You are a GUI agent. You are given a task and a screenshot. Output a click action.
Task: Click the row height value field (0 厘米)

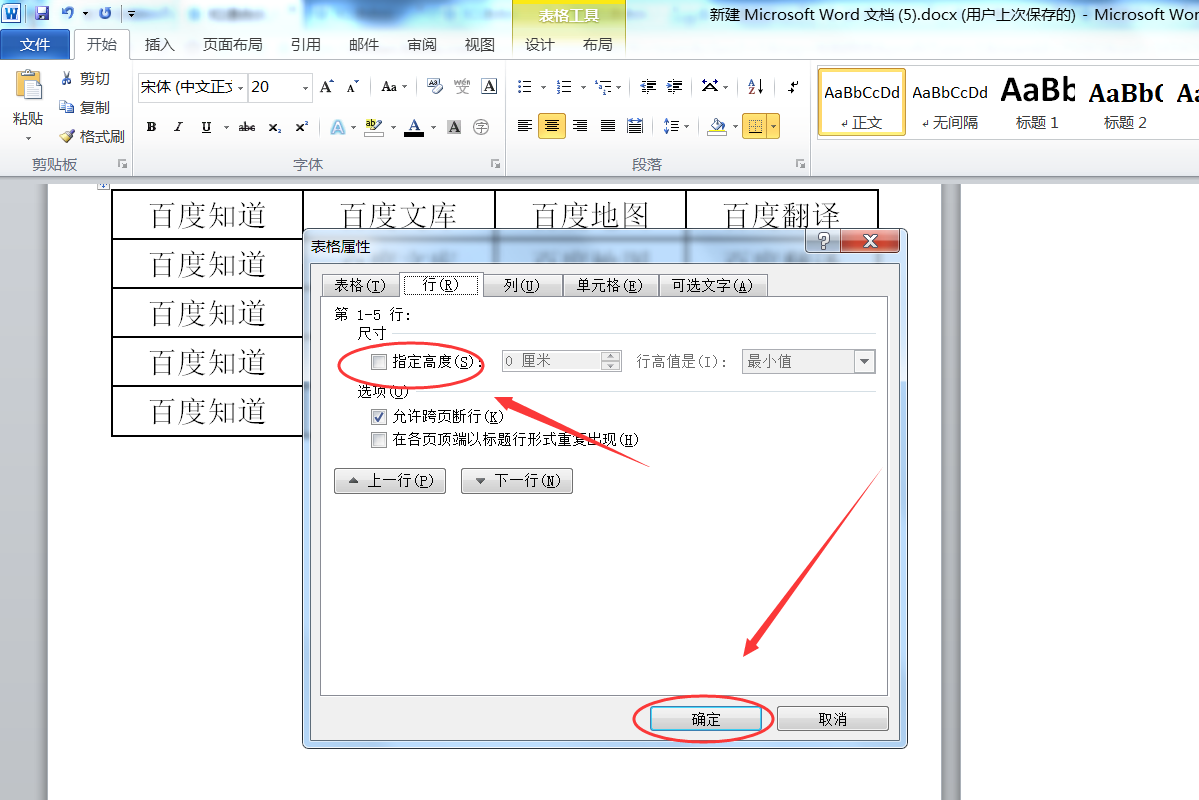click(552, 361)
